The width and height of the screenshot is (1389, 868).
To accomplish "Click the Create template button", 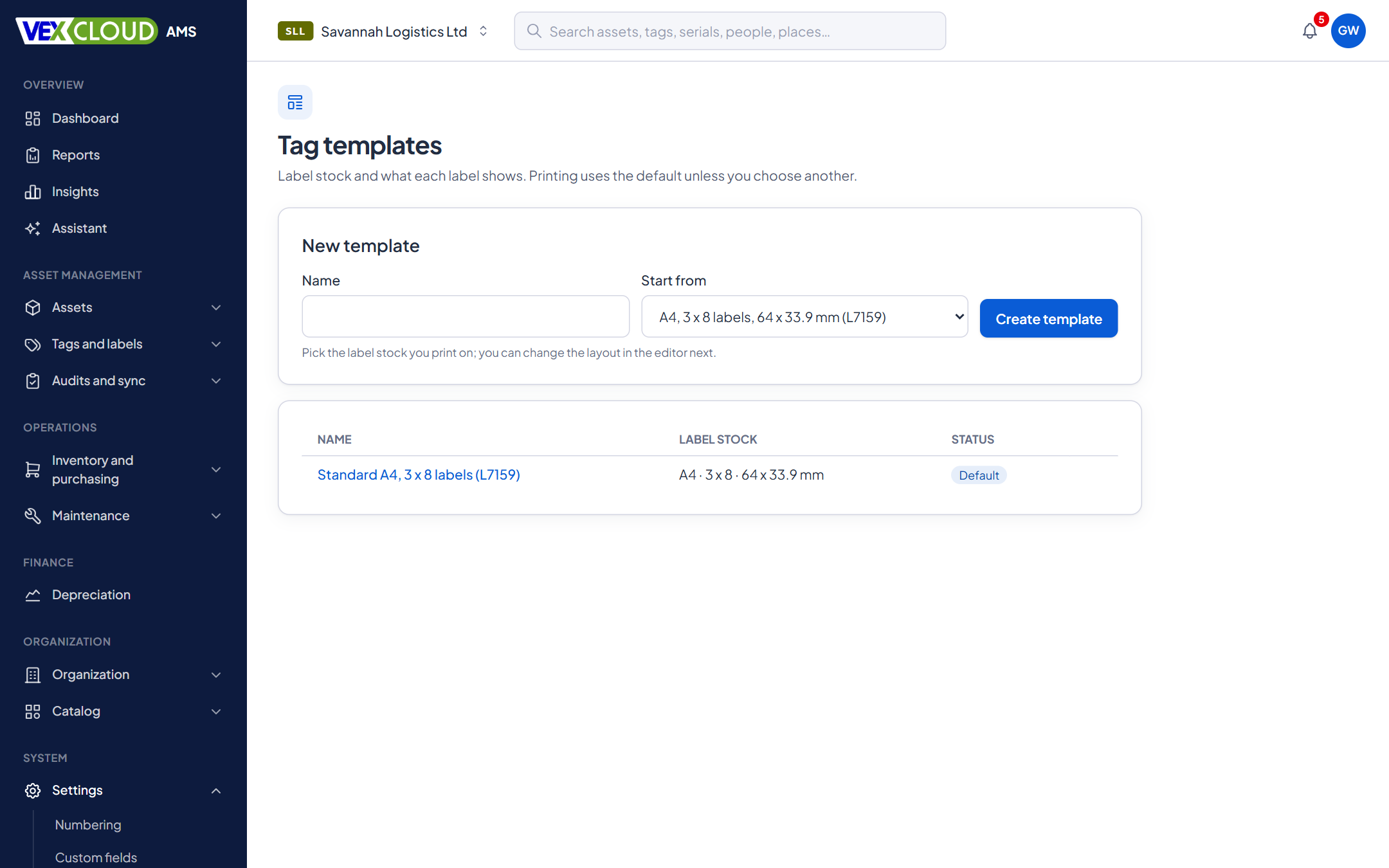I will tap(1049, 318).
